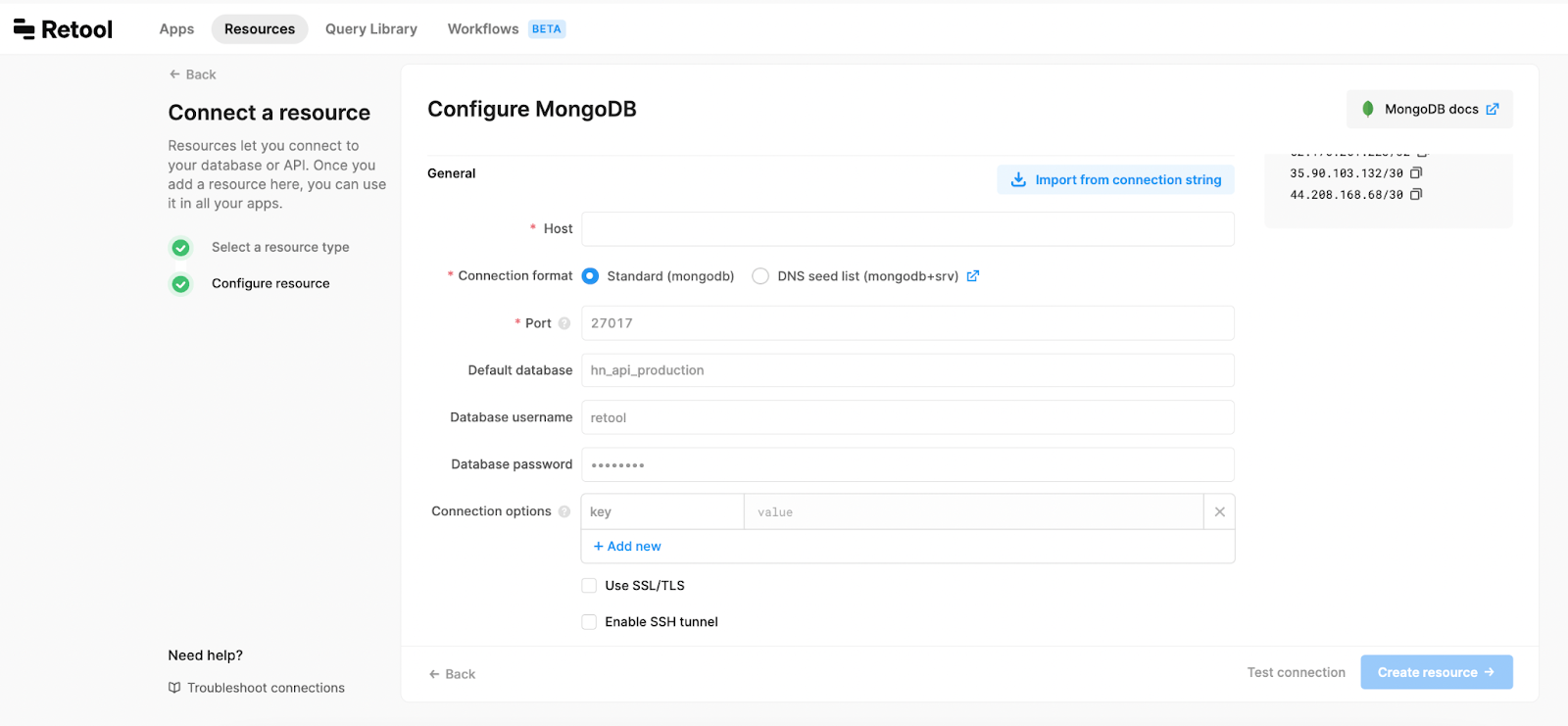Screen dimensions: 1568x726
Task: Click the 35.90.103.132/30 IP text
Action: tap(1347, 173)
